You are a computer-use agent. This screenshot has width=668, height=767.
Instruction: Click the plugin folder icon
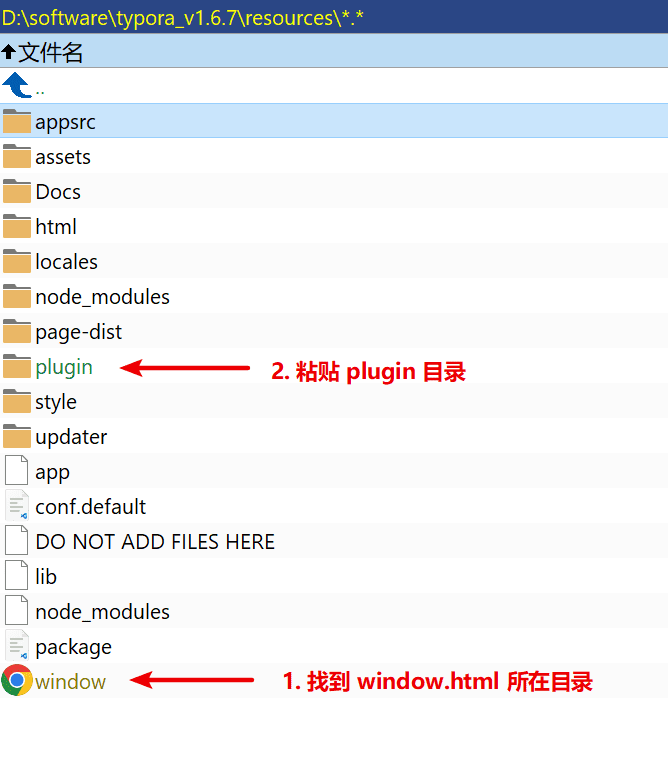point(17,366)
